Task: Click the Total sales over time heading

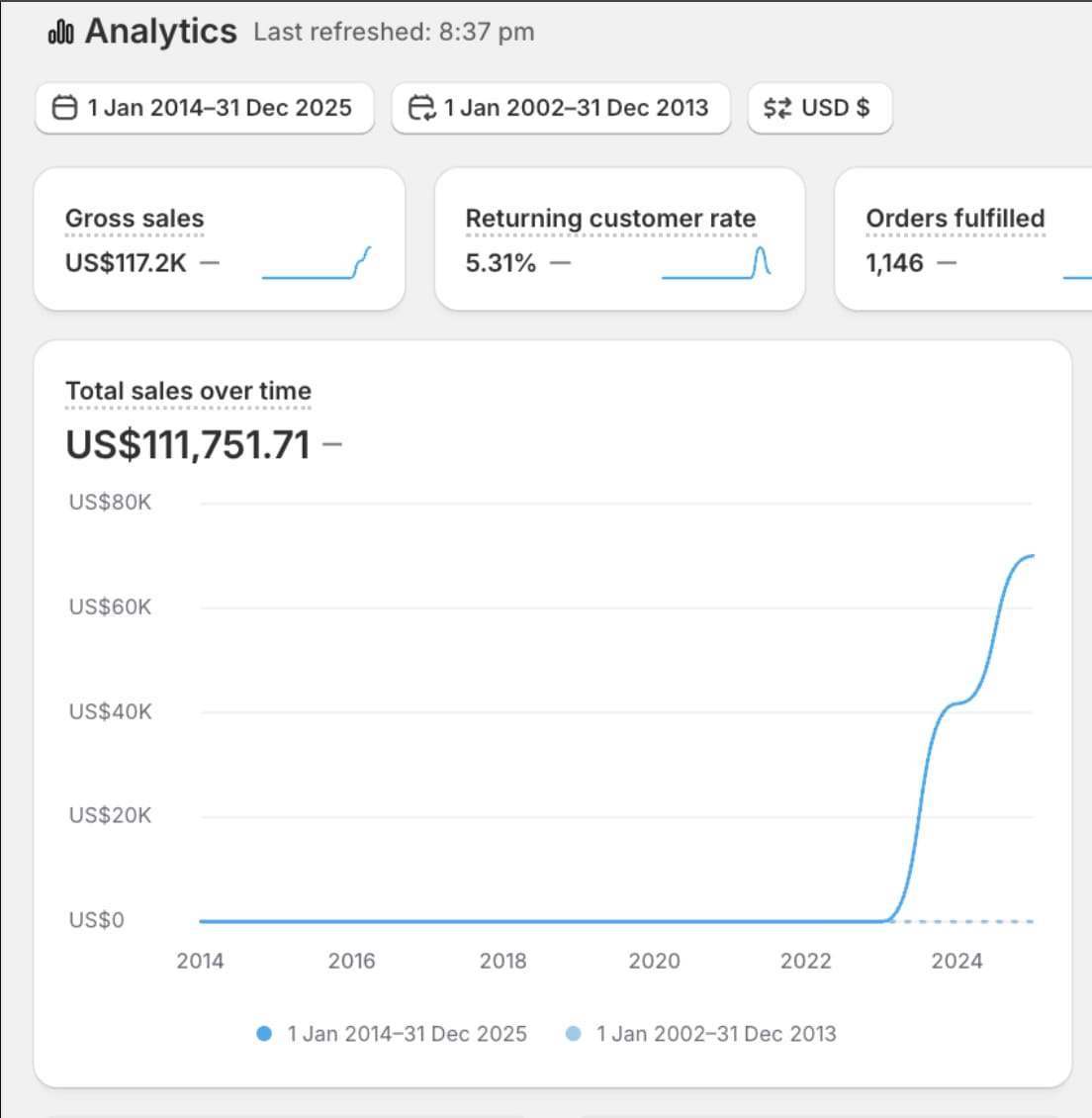Action: tap(188, 391)
